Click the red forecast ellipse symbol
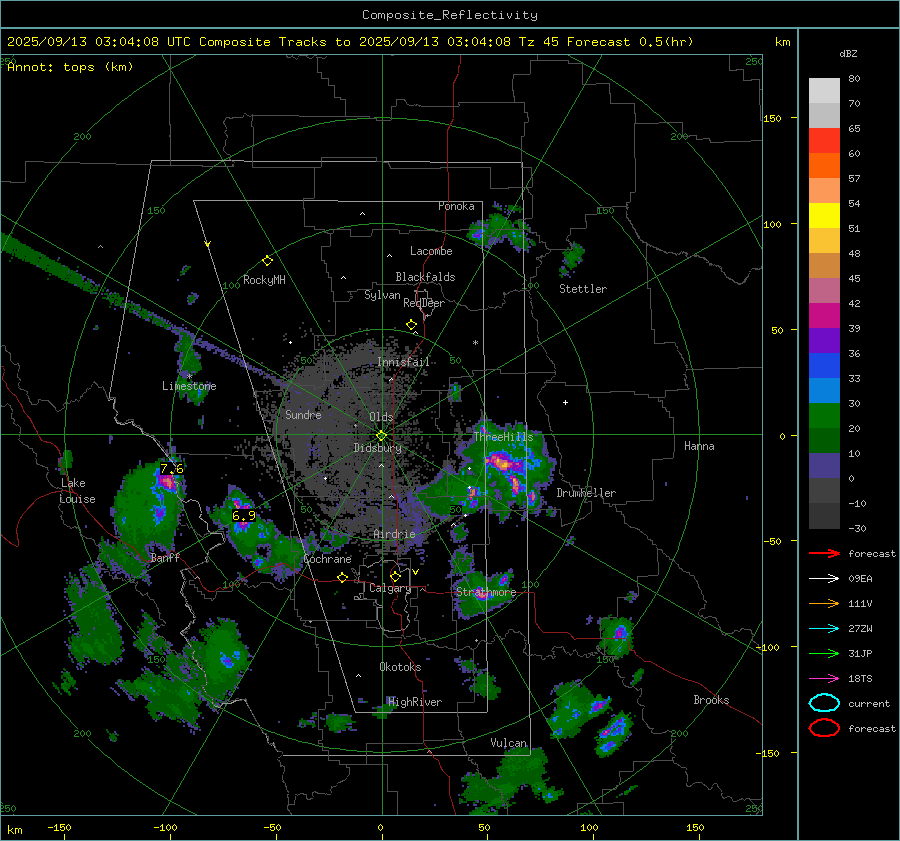Image resolution: width=900 pixels, height=841 pixels. 824,728
